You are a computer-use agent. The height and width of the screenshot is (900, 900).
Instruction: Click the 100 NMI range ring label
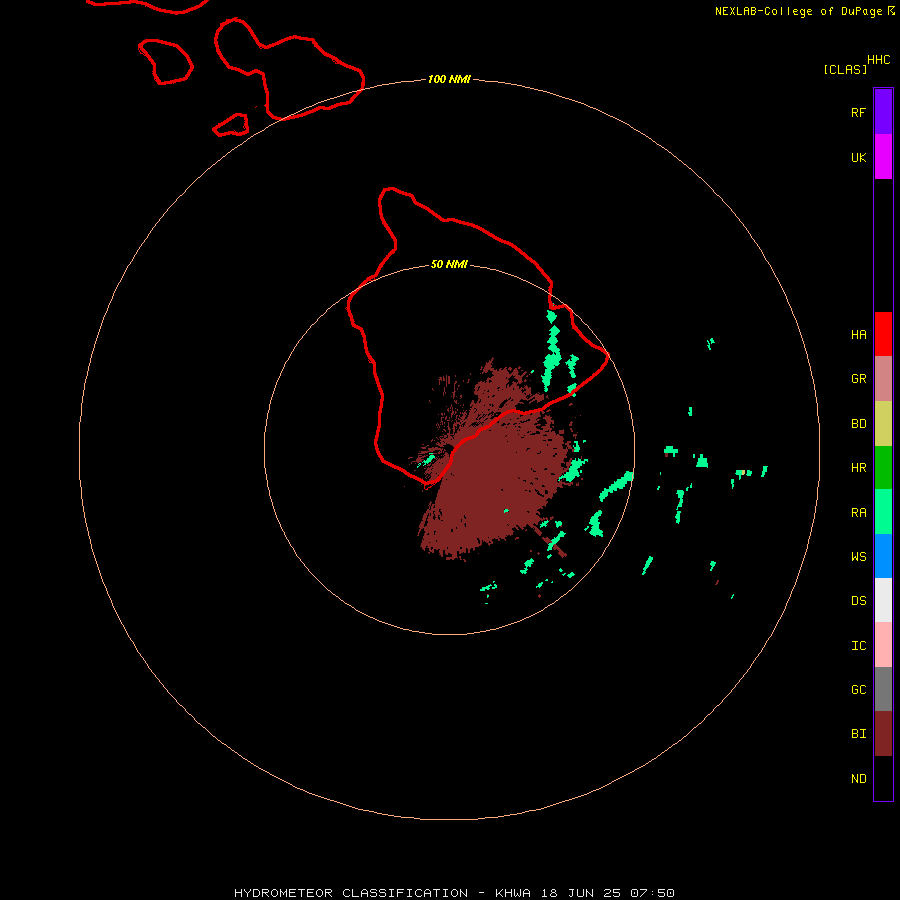(449, 79)
